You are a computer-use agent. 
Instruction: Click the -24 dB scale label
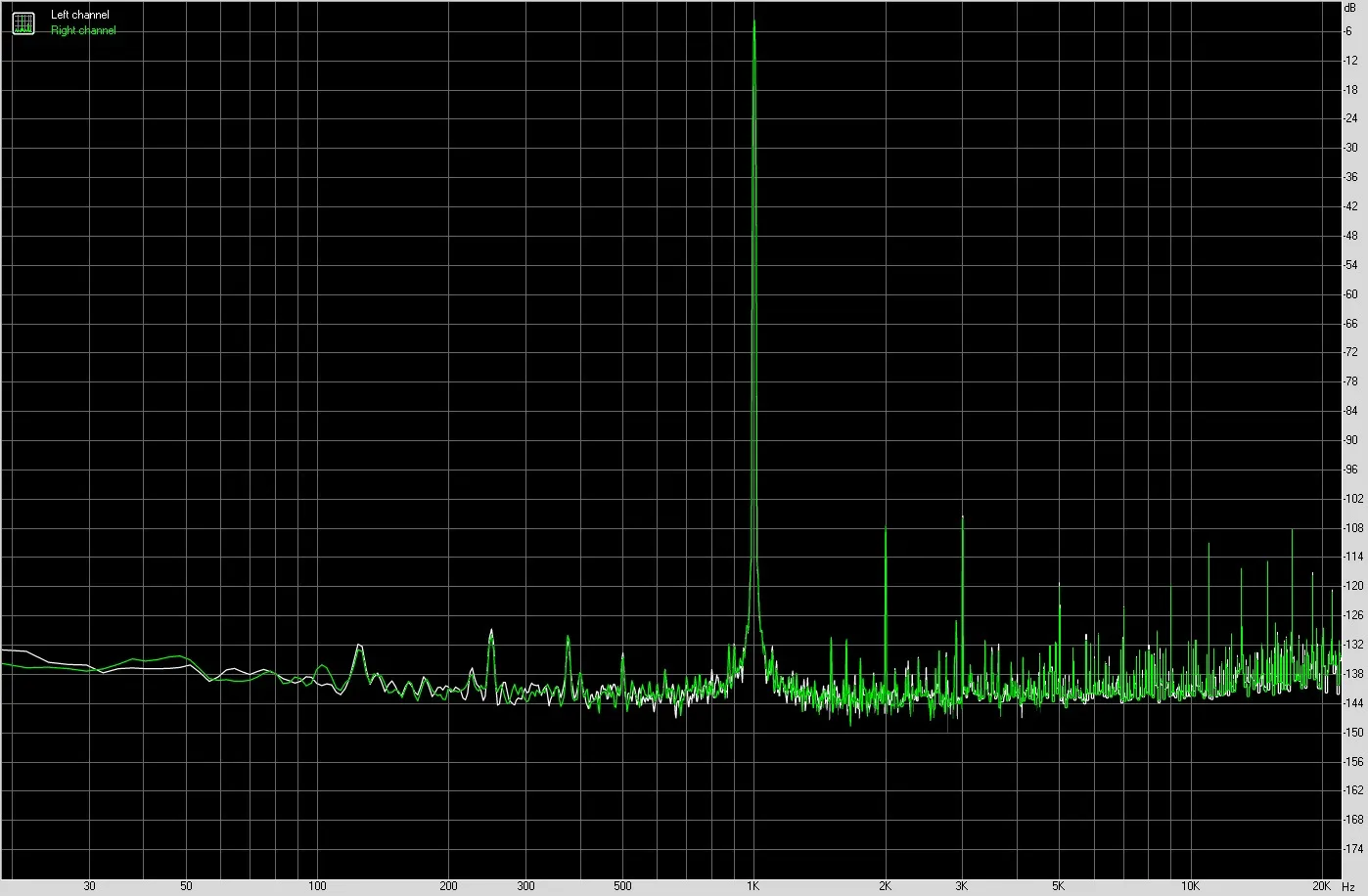pyautogui.click(x=1350, y=119)
